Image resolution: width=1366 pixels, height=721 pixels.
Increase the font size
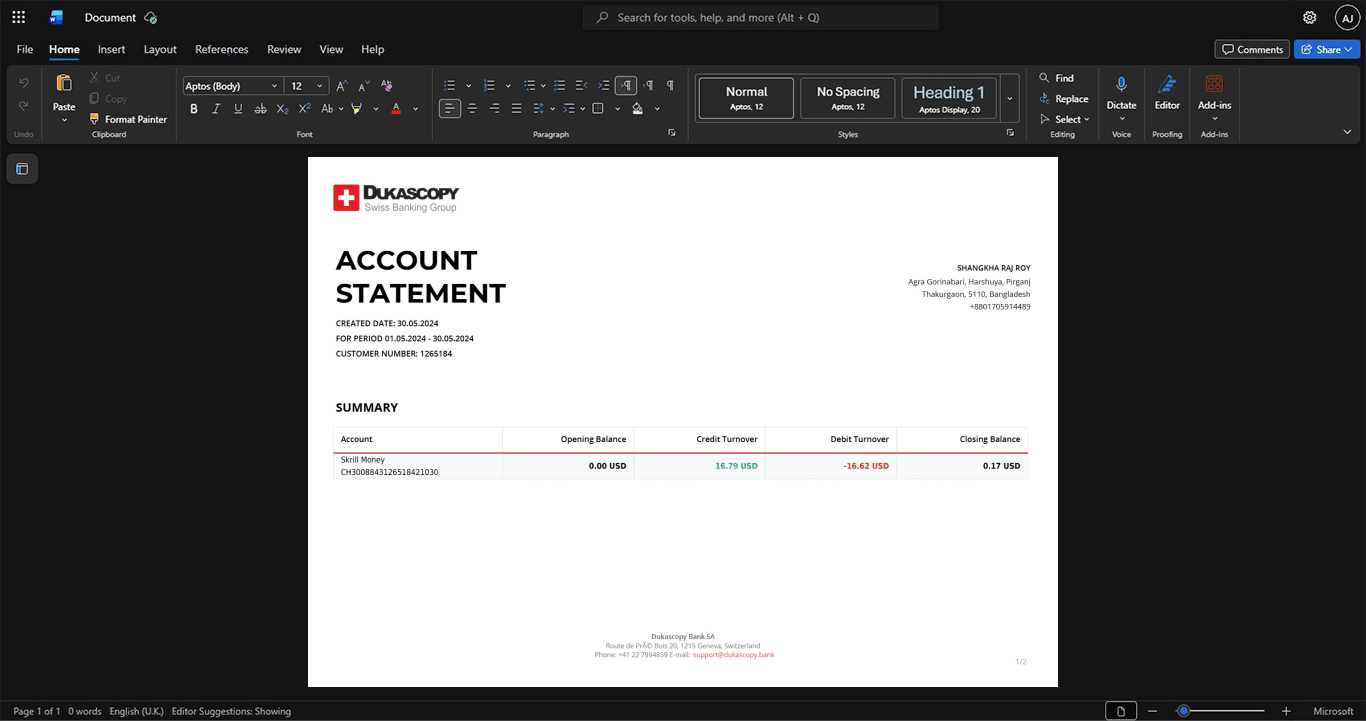(x=341, y=86)
